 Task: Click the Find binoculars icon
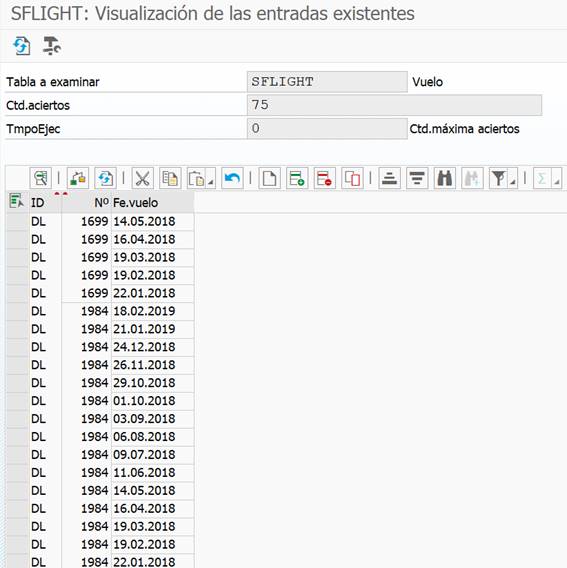[445, 178]
